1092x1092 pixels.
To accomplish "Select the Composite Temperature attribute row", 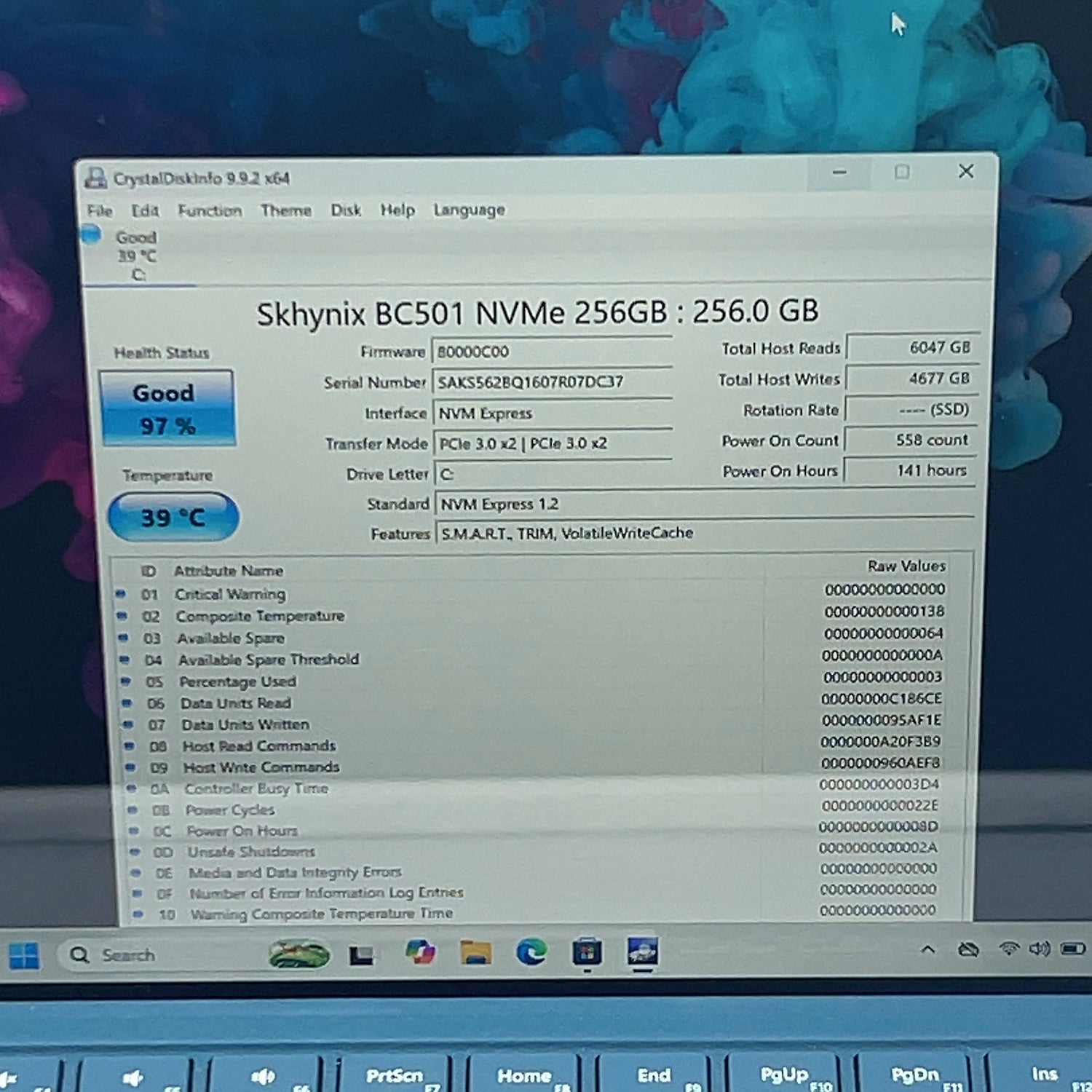I will (x=540, y=614).
